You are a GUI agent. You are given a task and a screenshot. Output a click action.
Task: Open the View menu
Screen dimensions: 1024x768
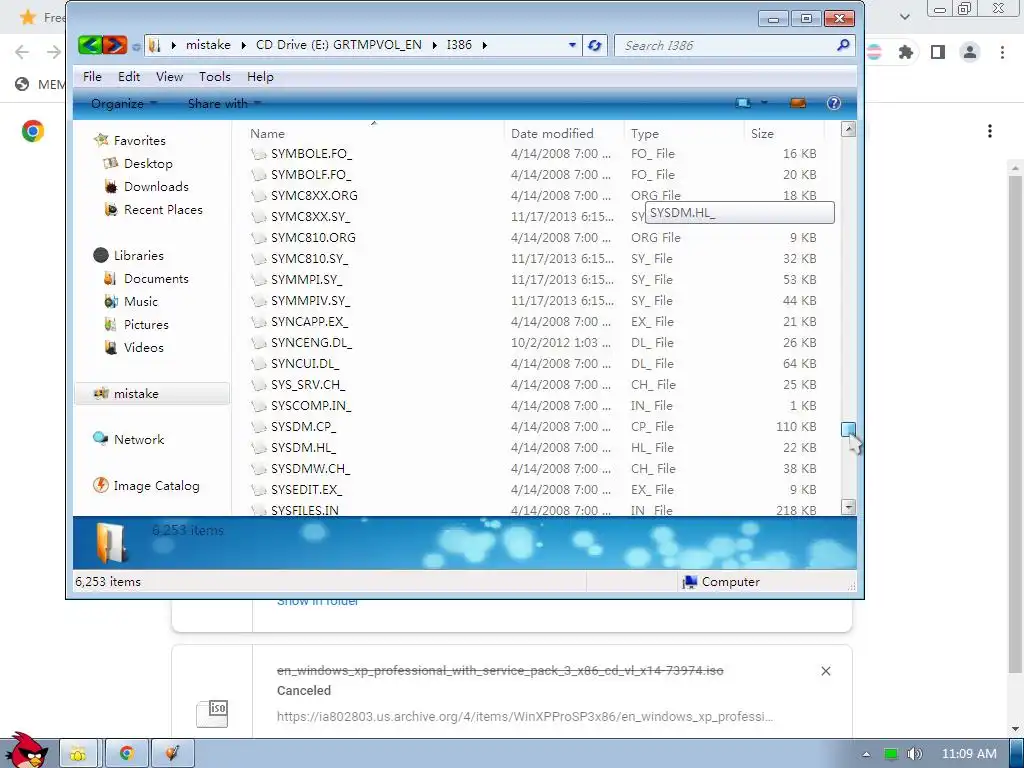point(169,76)
